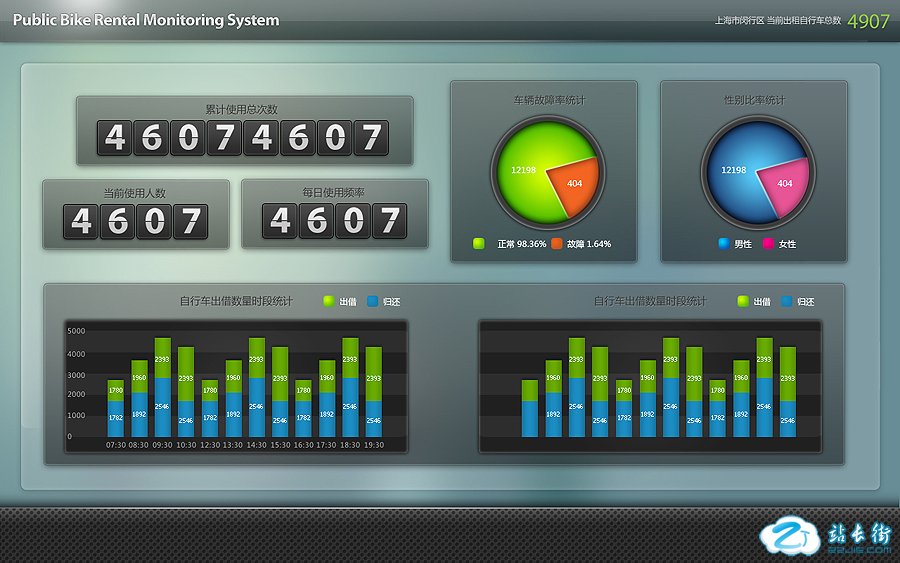Click the green 4907 total bikes number
The image size is (900, 563).
click(x=868, y=21)
